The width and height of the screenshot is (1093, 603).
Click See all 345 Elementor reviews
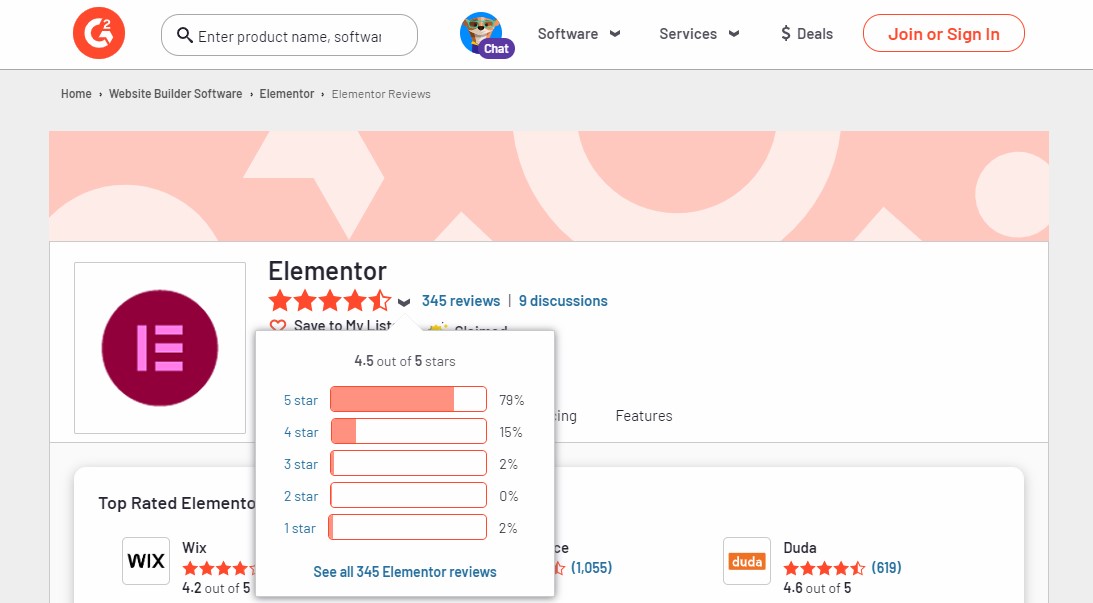[x=405, y=572]
